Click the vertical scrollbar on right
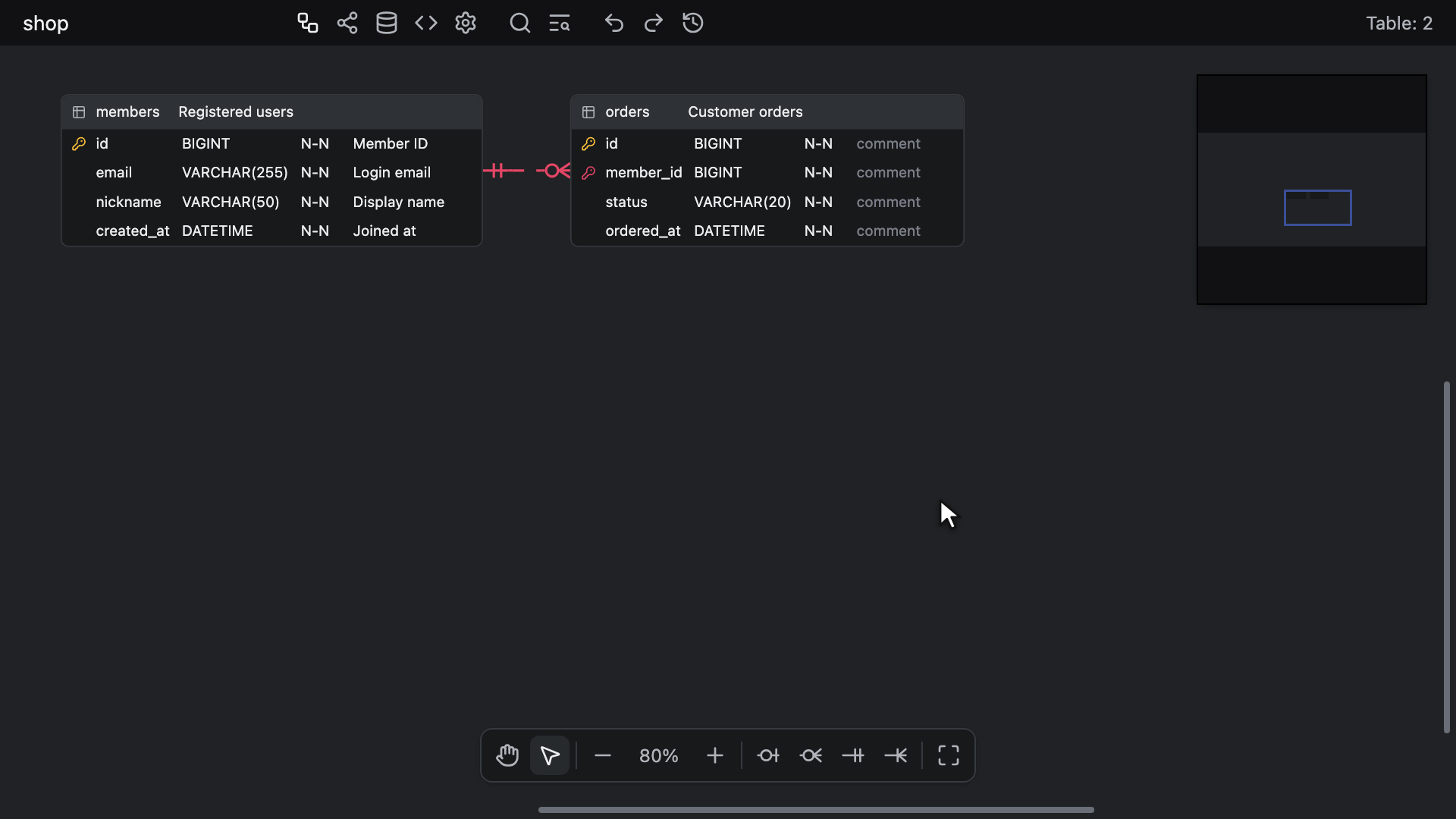The height and width of the screenshot is (819, 1456). (x=1447, y=557)
